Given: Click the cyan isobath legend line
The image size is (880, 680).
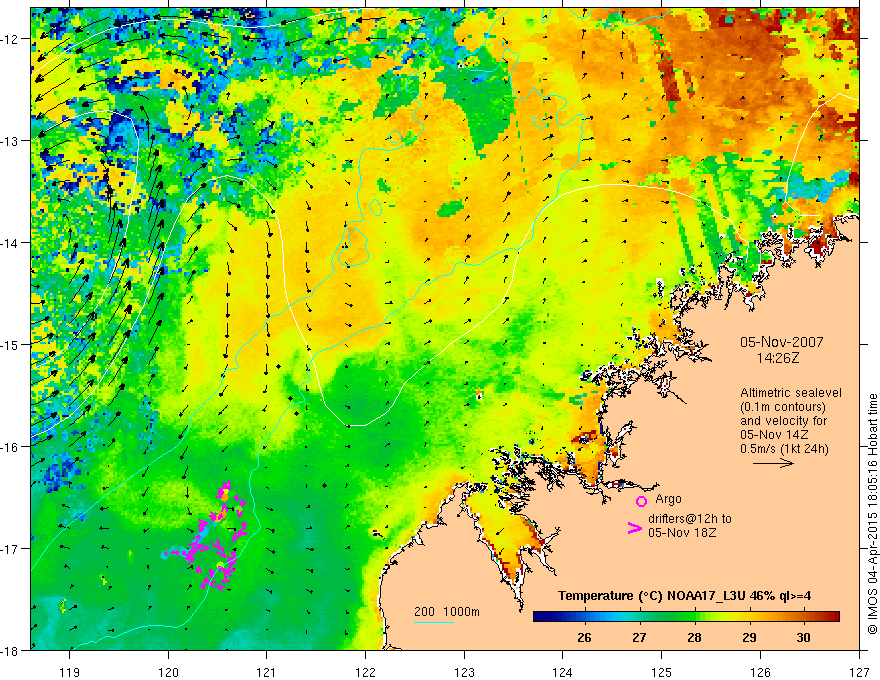Looking at the screenshot, I should pos(434,622).
